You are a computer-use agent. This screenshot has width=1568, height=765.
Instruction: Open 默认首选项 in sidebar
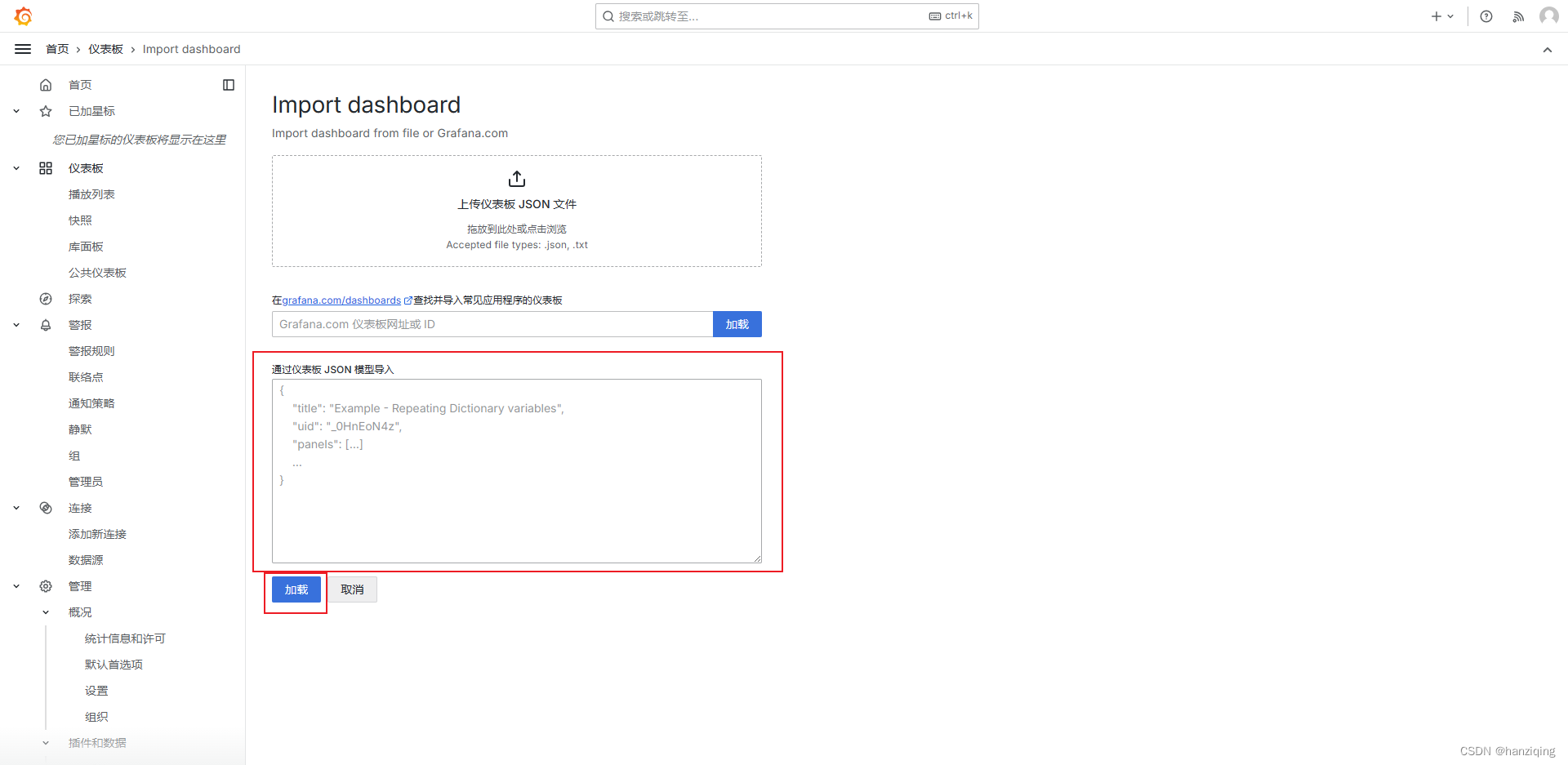pyautogui.click(x=114, y=665)
